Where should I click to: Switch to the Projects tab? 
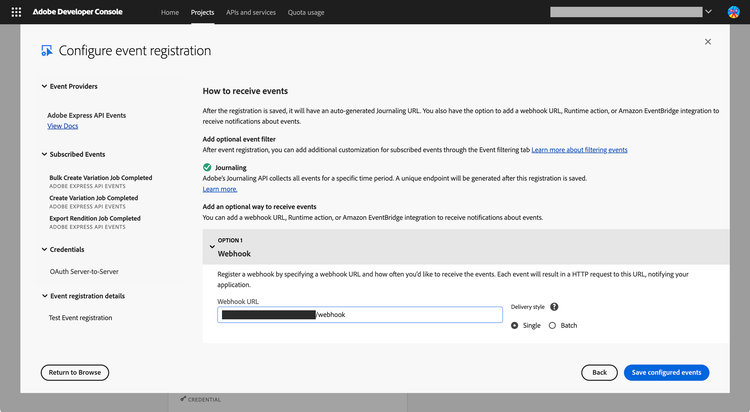tap(202, 12)
